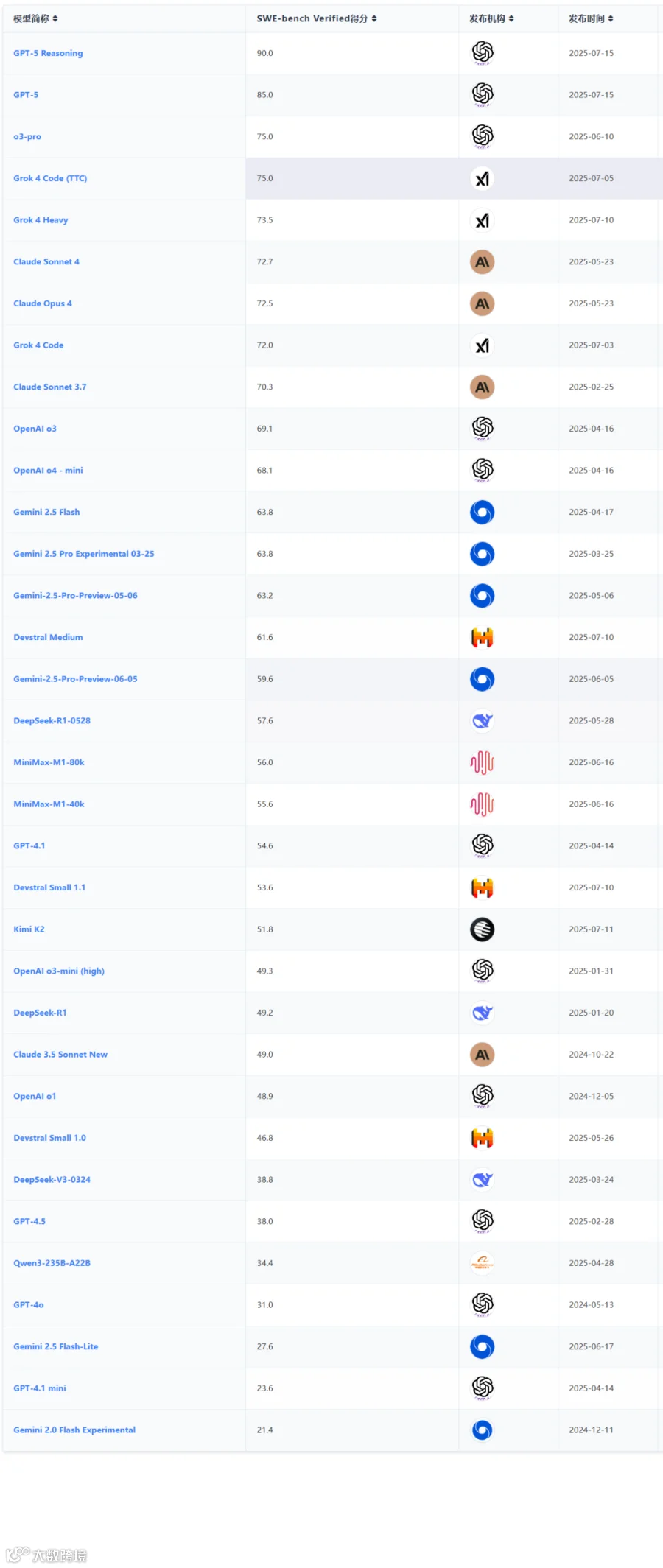Screen dimensions: 663x1568
Task: Open the Devstral Small 1.1 link
Action: coord(49,887)
